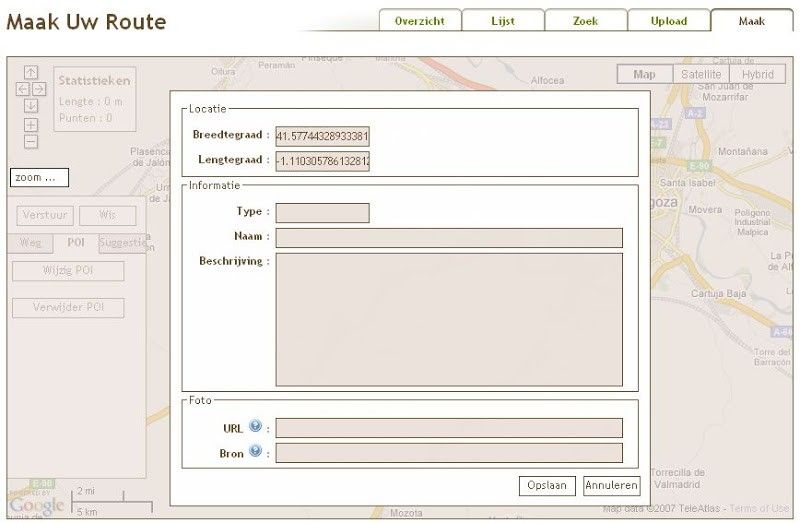Click the Bron source input field
The height and width of the screenshot is (523, 800).
coord(449,453)
